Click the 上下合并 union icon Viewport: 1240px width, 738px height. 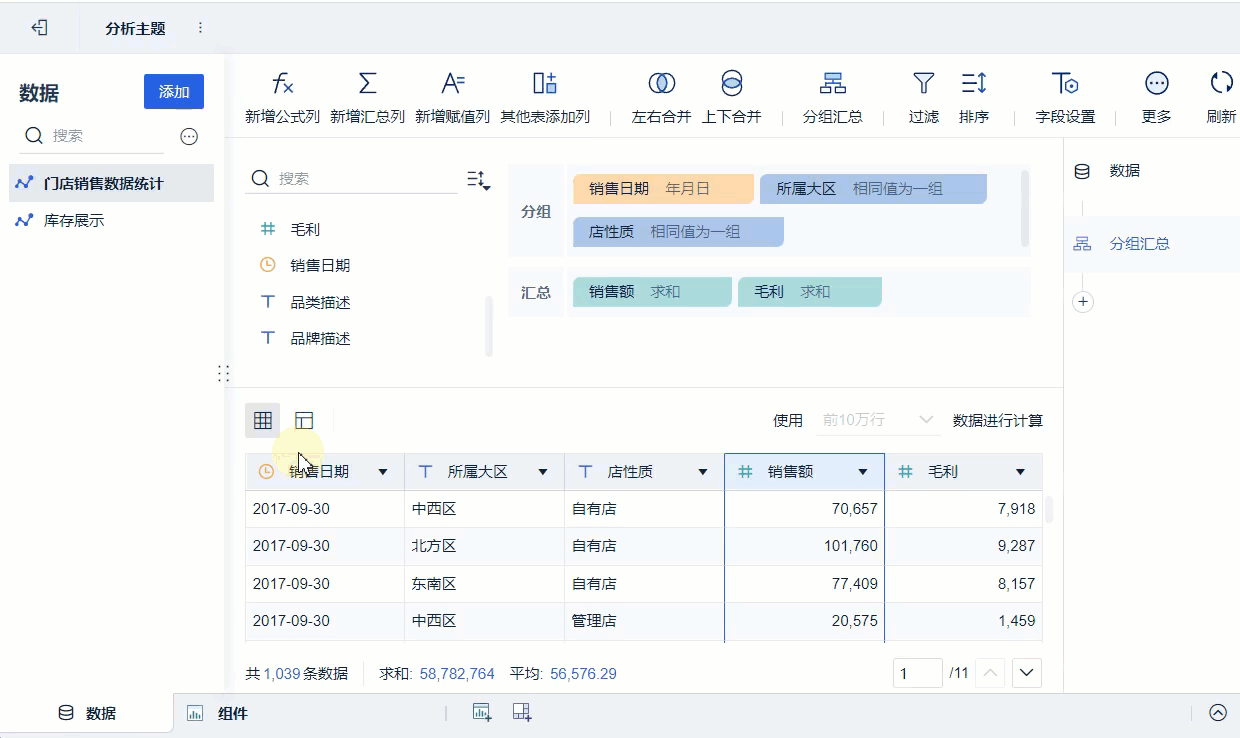tap(731, 84)
